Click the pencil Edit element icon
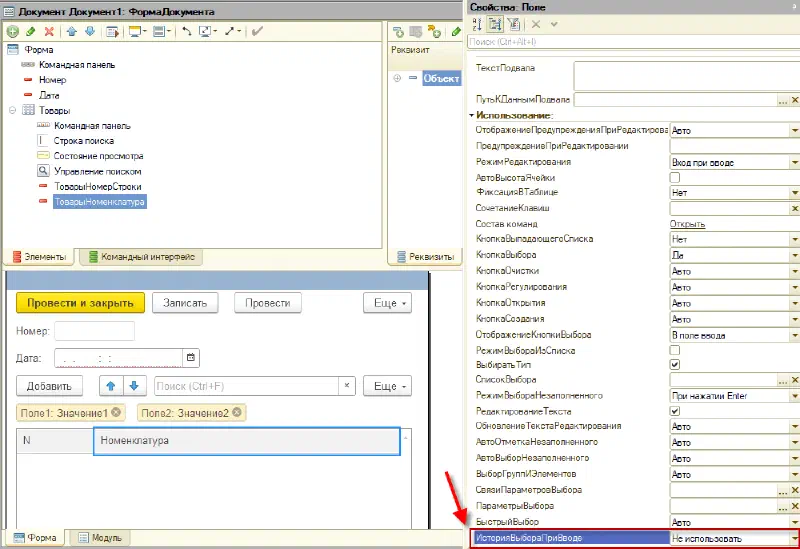This screenshot has width=800, height=549. [x=31, y=32]
